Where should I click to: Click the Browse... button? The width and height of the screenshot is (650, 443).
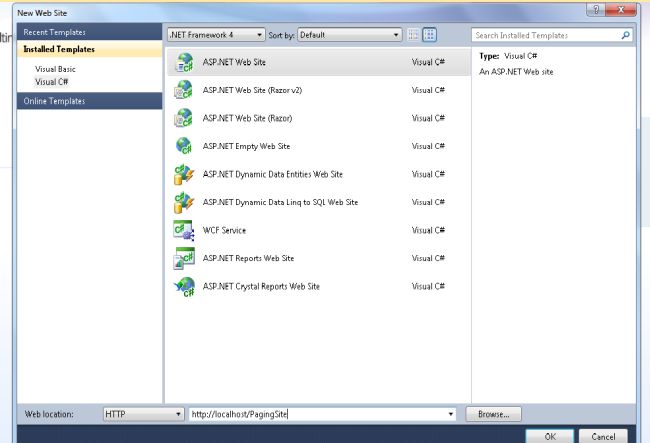click(493, 414)
